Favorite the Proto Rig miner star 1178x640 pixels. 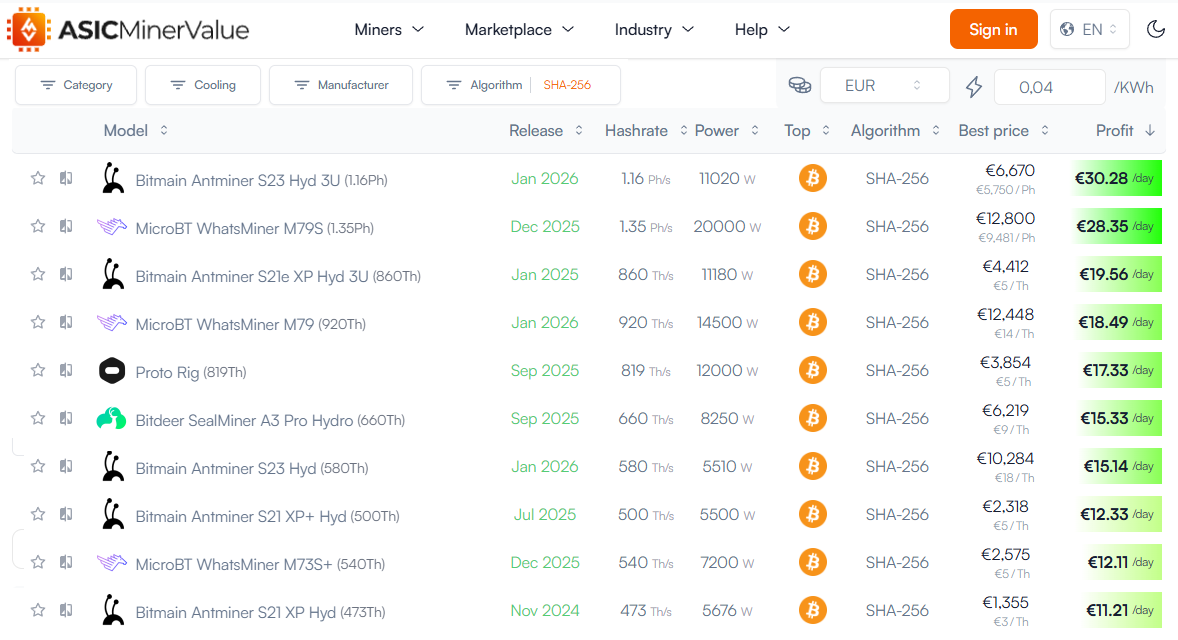tap(38, 370)
